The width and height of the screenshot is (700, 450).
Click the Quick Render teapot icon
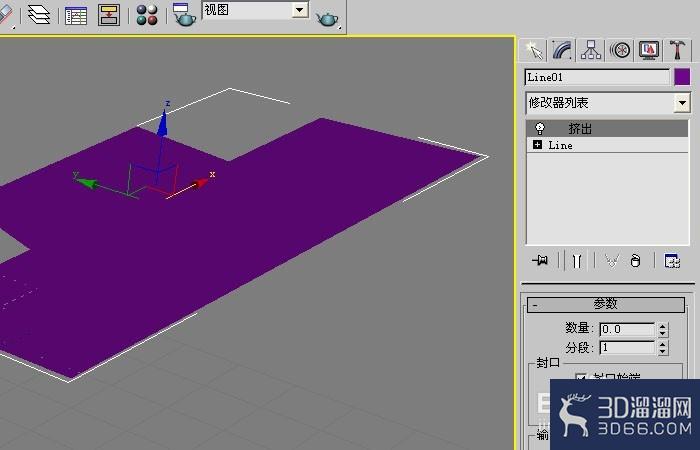pos(327,19)
